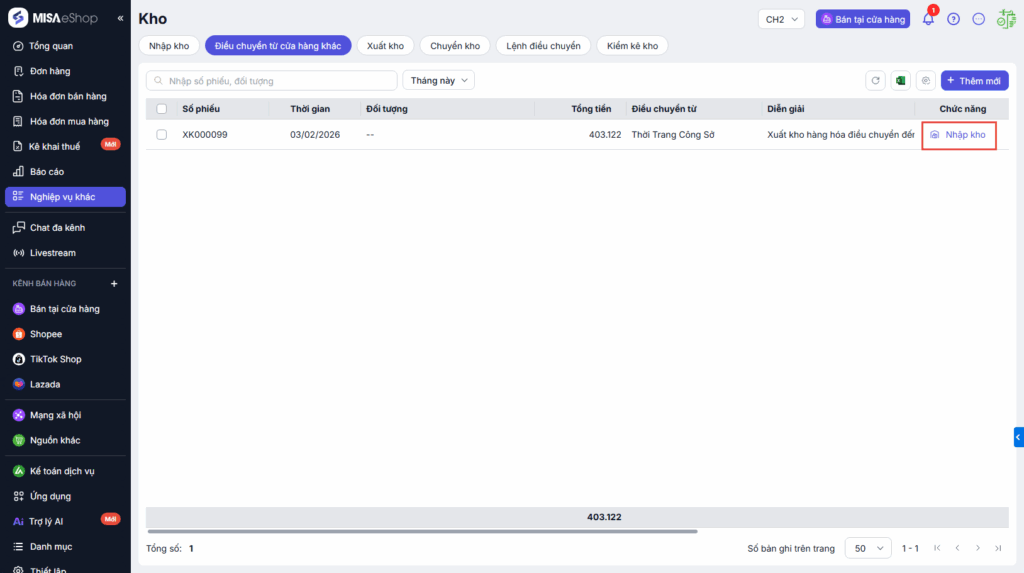This screenshot has height=573, width=1024.
Task: Click Số phiếu column header
Action: point(201,109)
